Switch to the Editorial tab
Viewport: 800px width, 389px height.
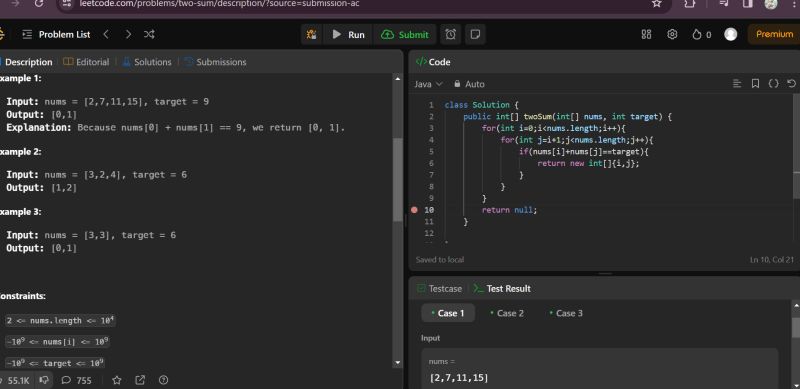86,62
